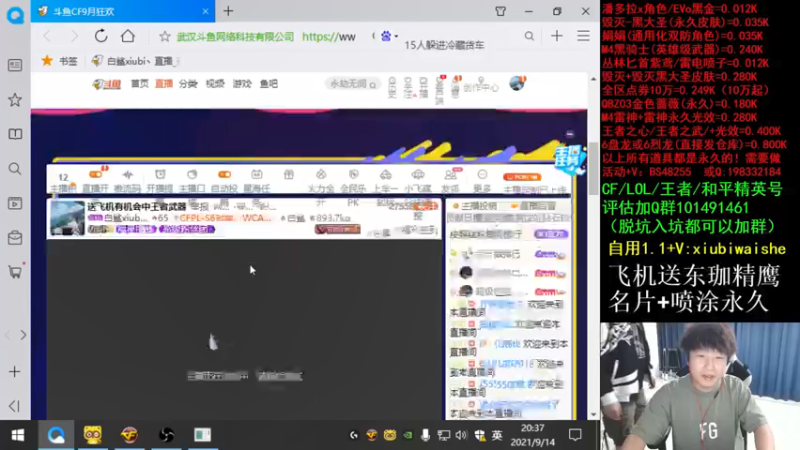The width and height of the screenshot is (800, 450).
Task: Click the plus icon beside address search
Action: click(557, 36)
